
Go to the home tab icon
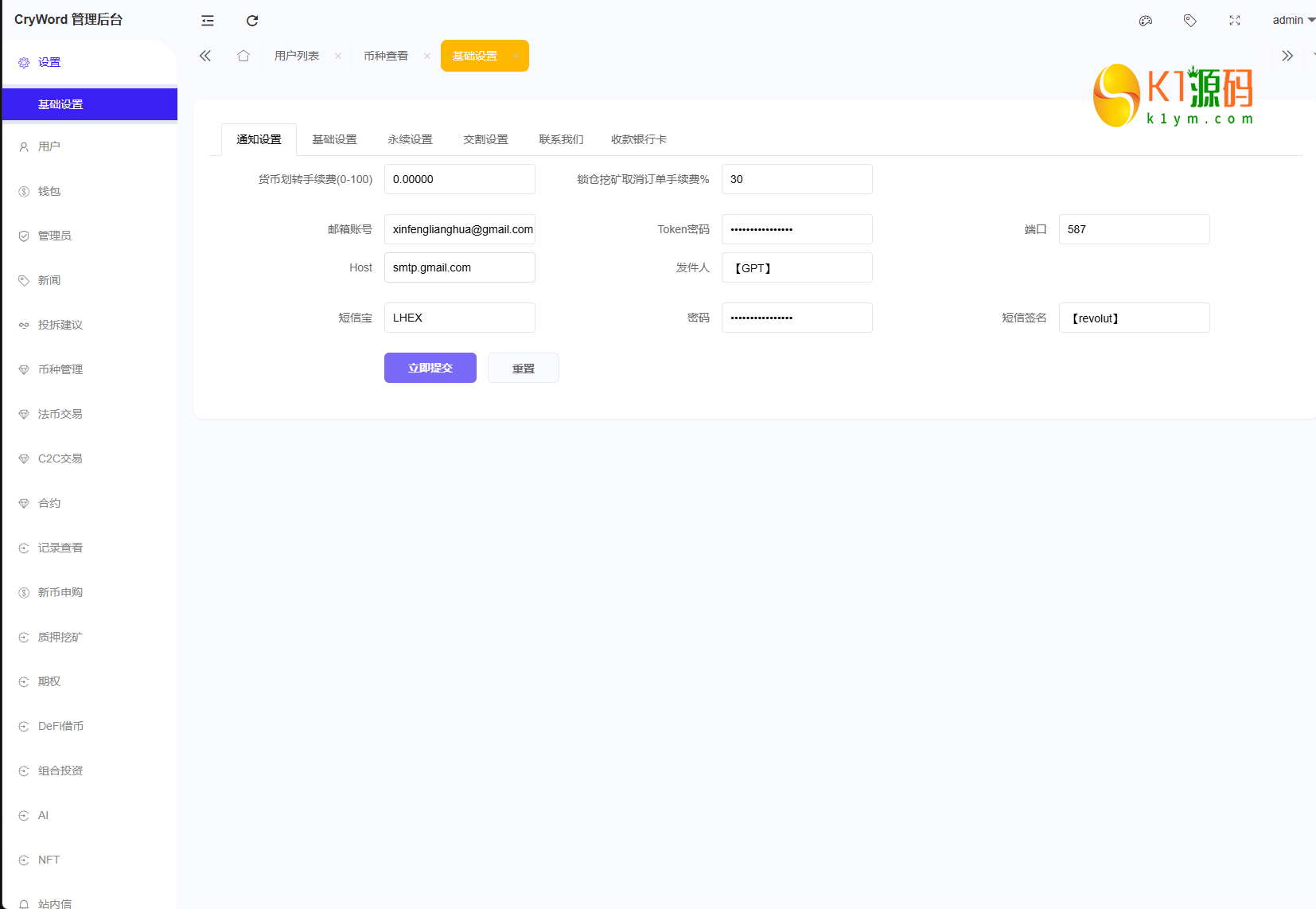[243, 56]
